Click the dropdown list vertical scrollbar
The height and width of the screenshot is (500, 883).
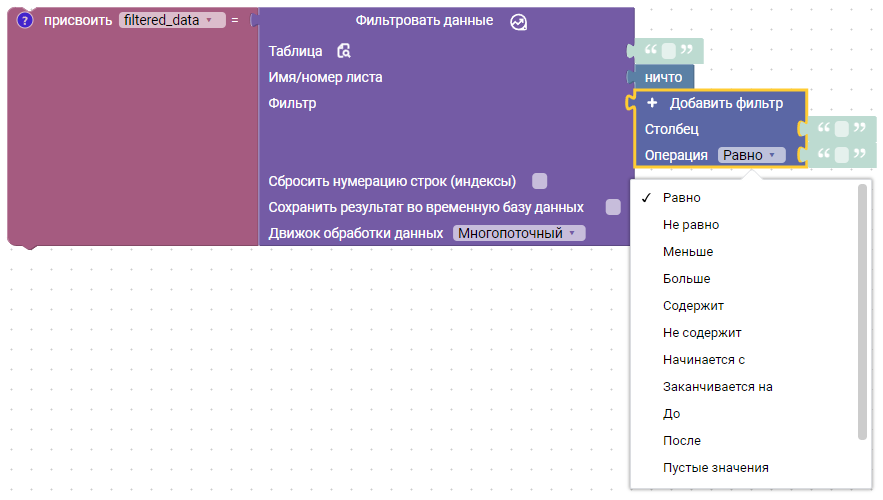[862, 310]
